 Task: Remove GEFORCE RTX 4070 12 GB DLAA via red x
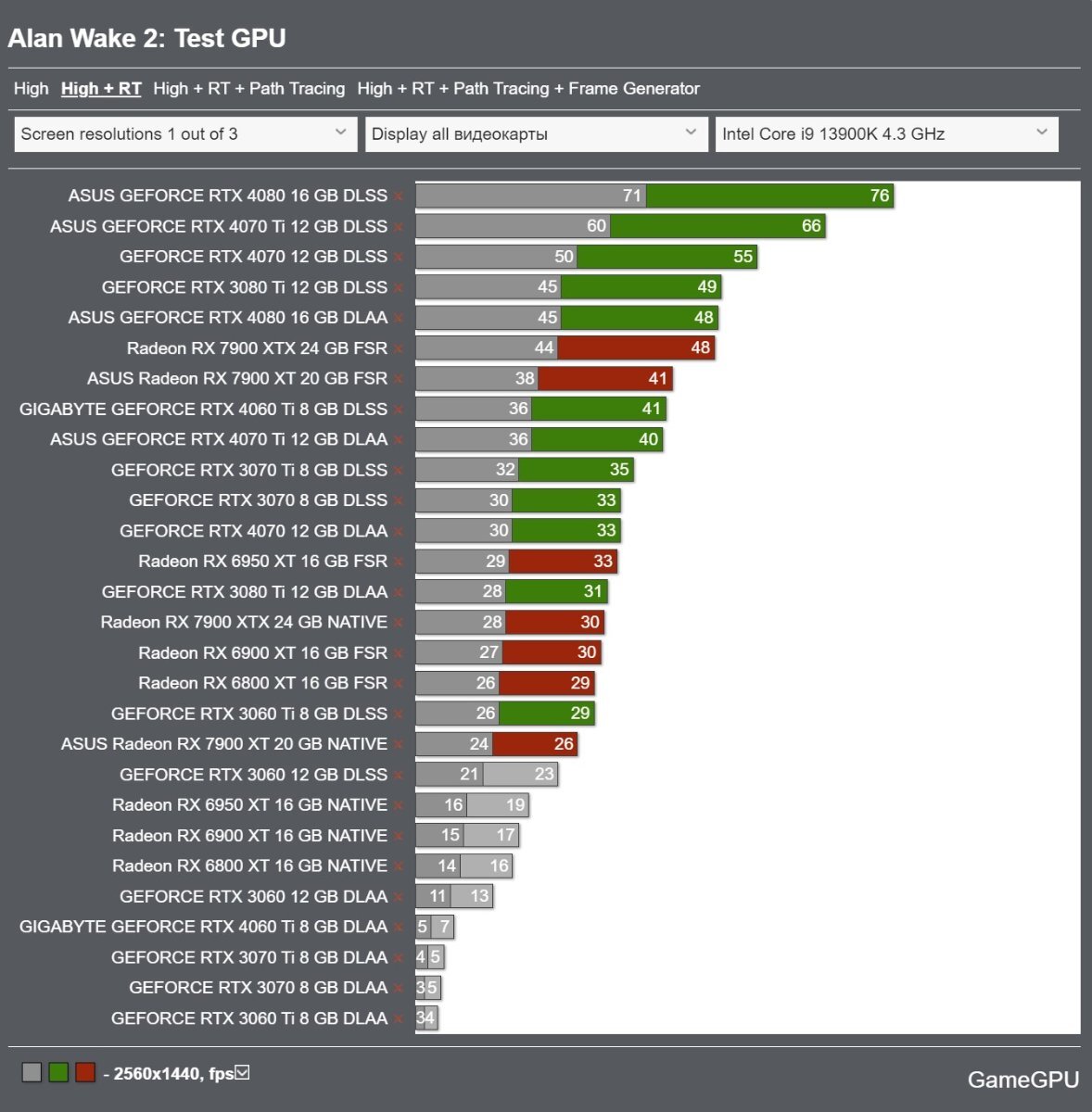(x=399, y=532)
